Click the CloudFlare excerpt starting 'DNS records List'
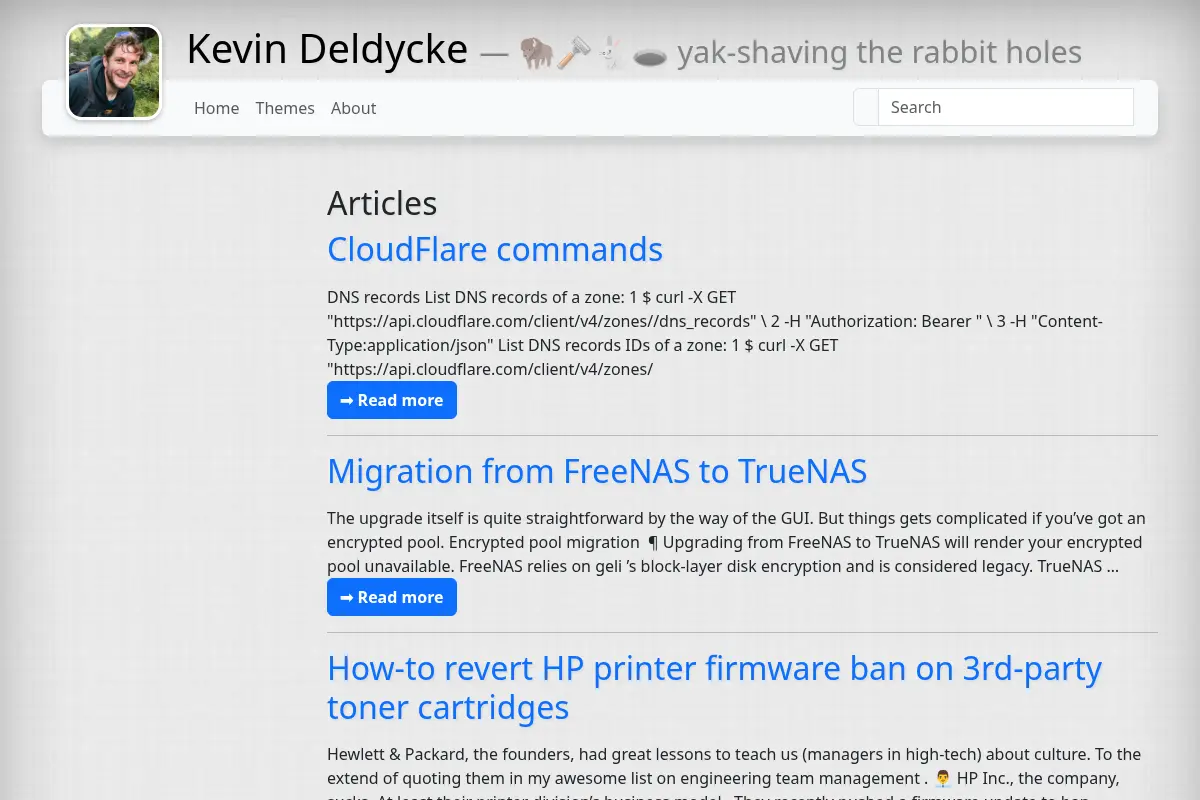Screen dimensions: 1200x800 pyautogui.click(x=715, y=333)
